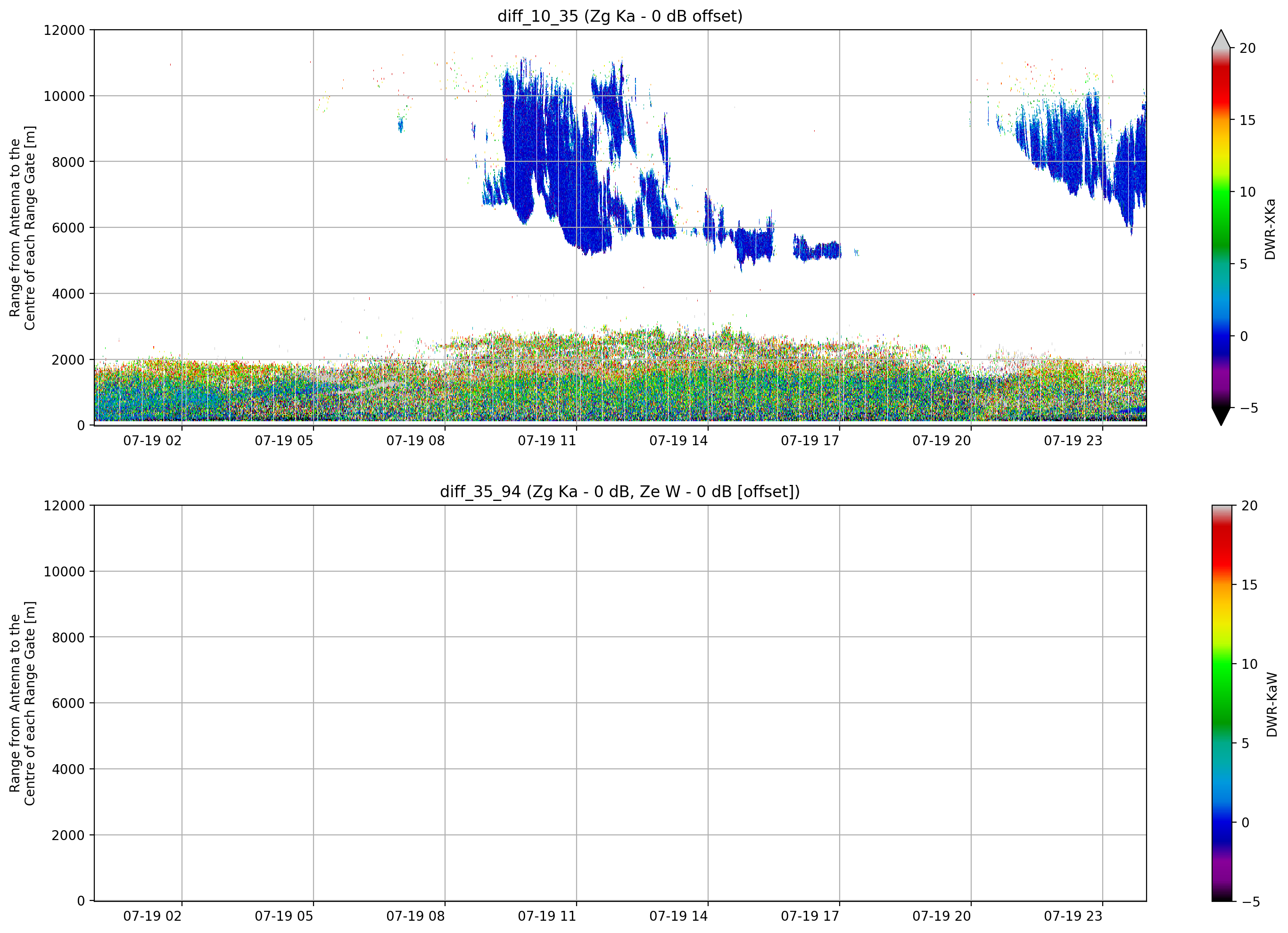Click the bottom plot '07-19 23' x-axis label
Screen dimensions: 1288x933
1073,916
